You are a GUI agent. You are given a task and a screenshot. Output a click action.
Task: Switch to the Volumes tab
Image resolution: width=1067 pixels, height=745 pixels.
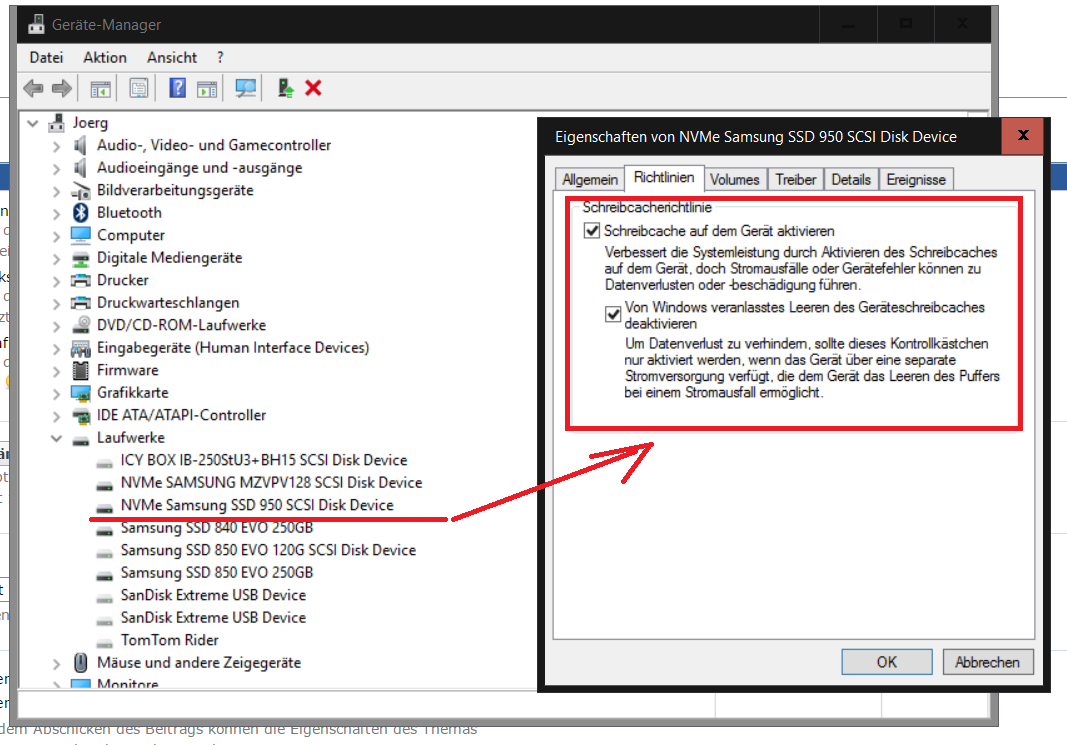734,180
